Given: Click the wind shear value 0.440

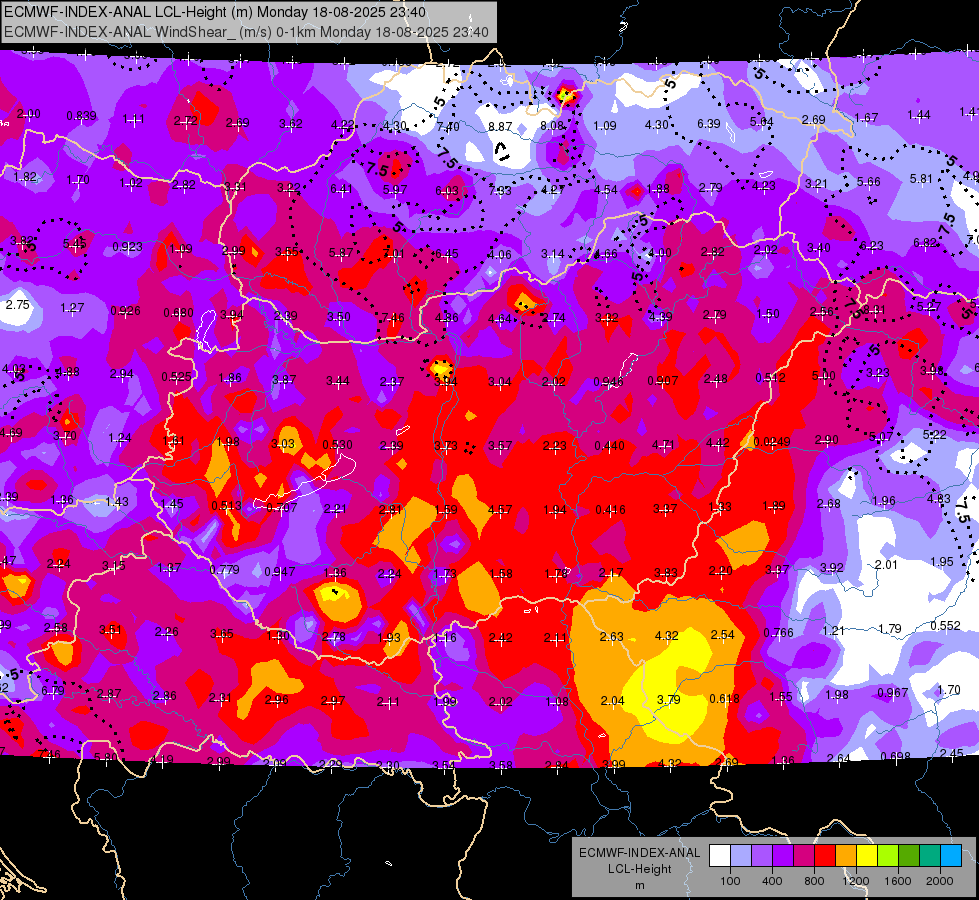Looking at the screenshot, I should coord(609,445).
